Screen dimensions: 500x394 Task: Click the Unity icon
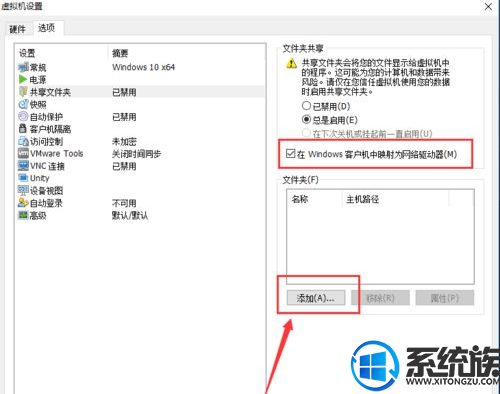coord(23,178)
